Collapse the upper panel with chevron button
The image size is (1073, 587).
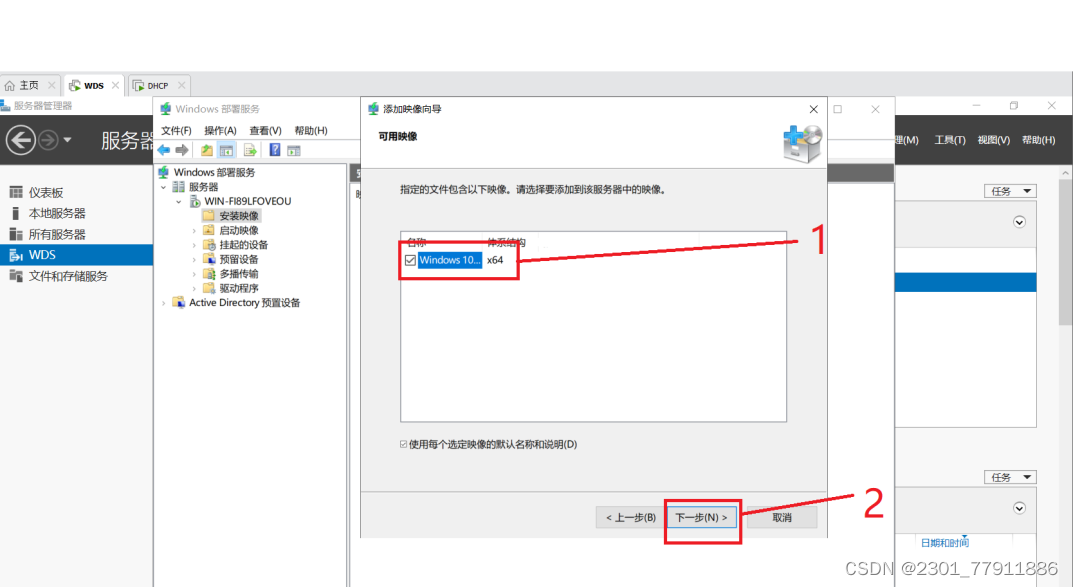(1019, 222)
